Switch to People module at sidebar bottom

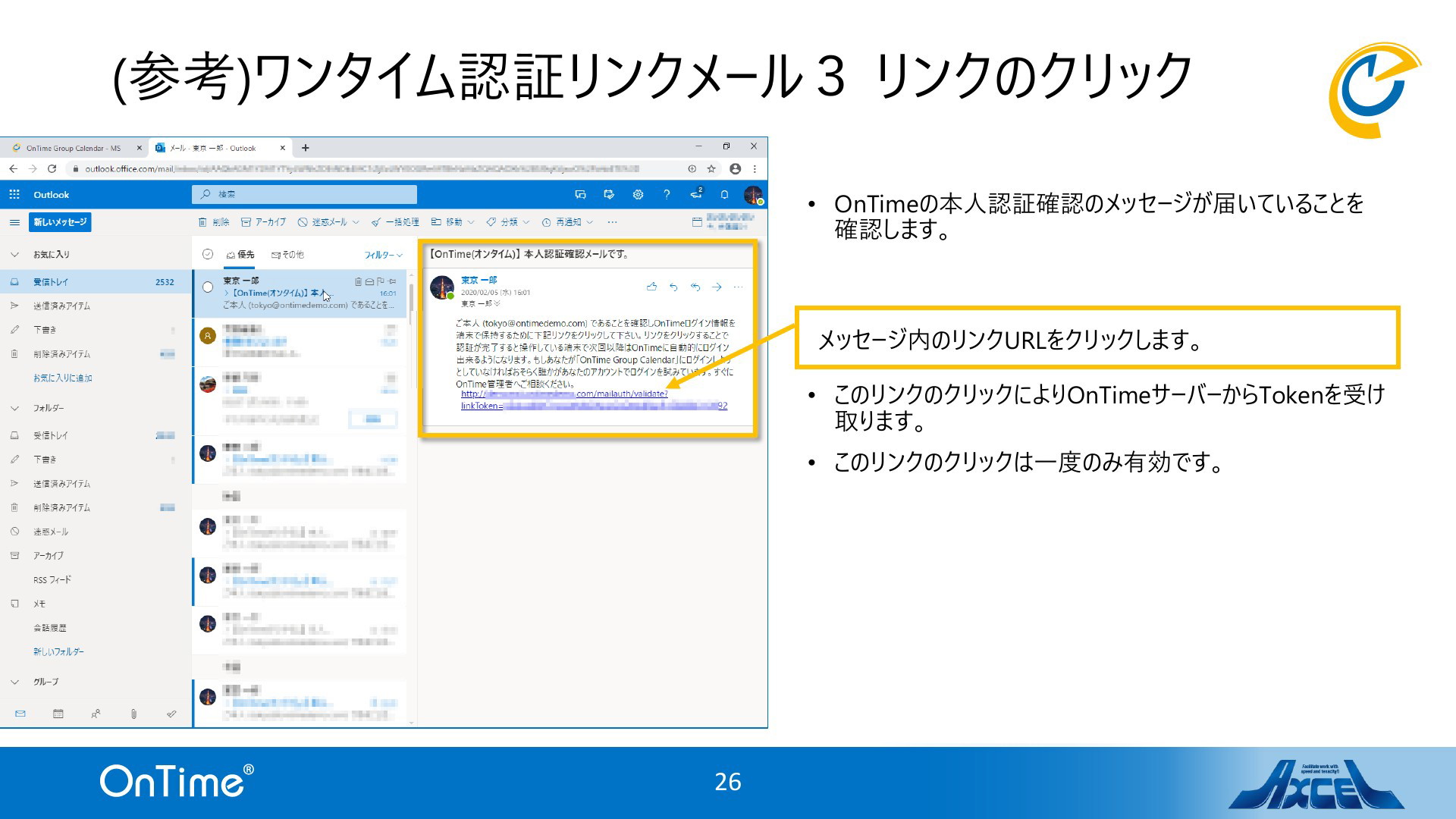point(96,714)
